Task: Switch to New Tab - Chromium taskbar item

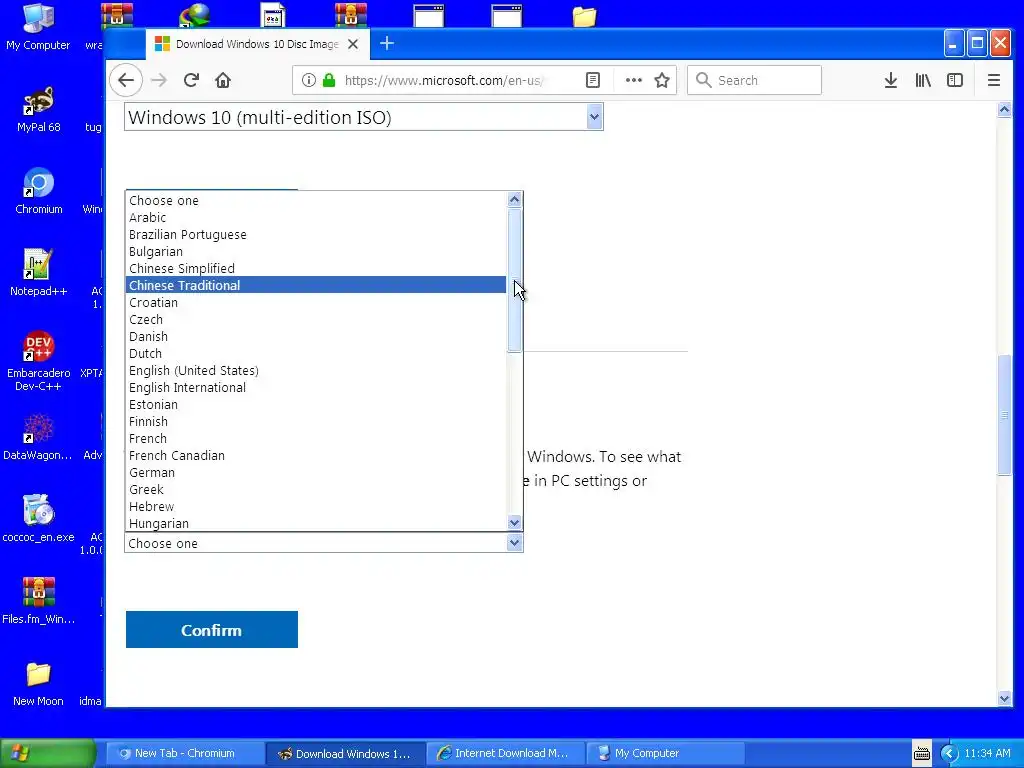Action: [184, 753]
